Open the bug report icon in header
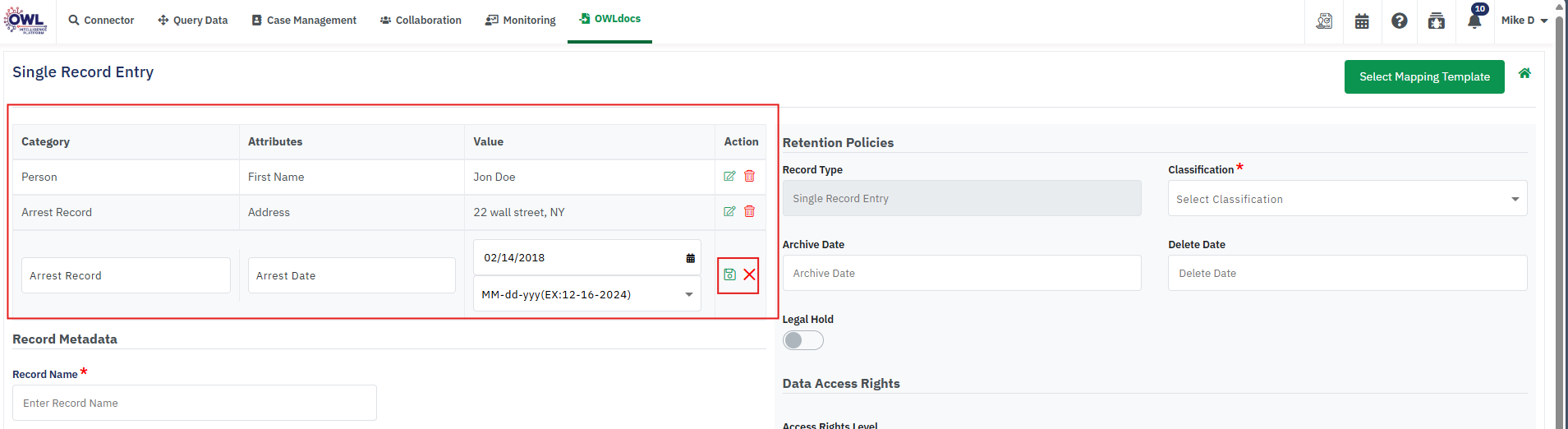 coord(1436,21)
